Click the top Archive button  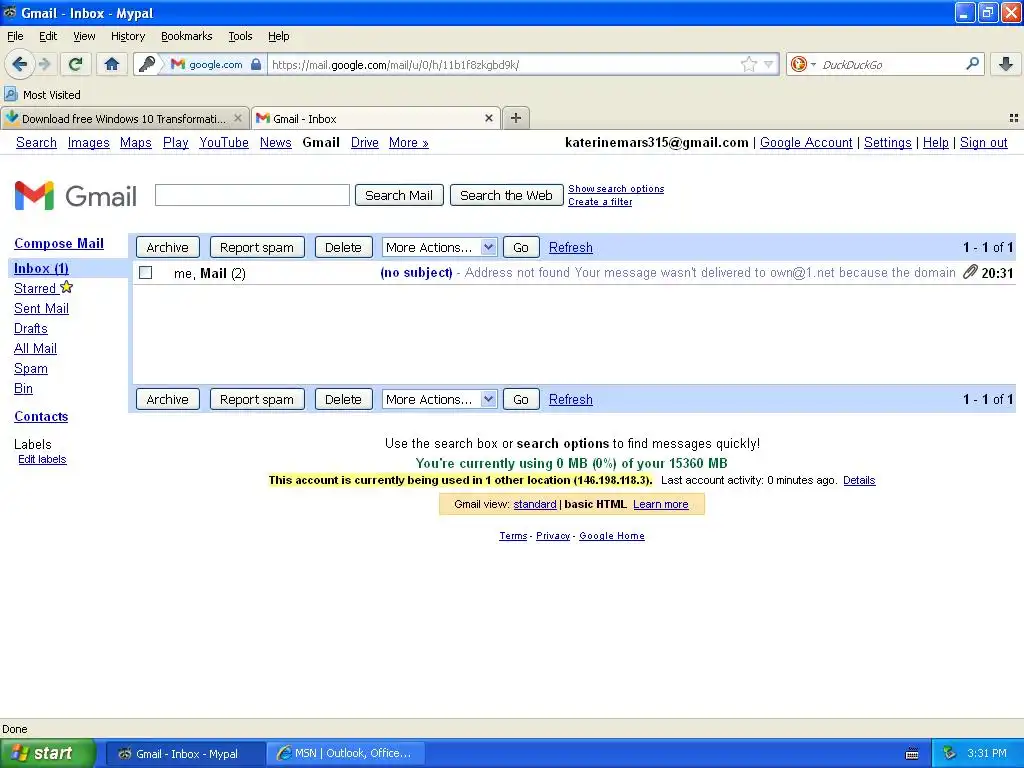click(167, 248)
